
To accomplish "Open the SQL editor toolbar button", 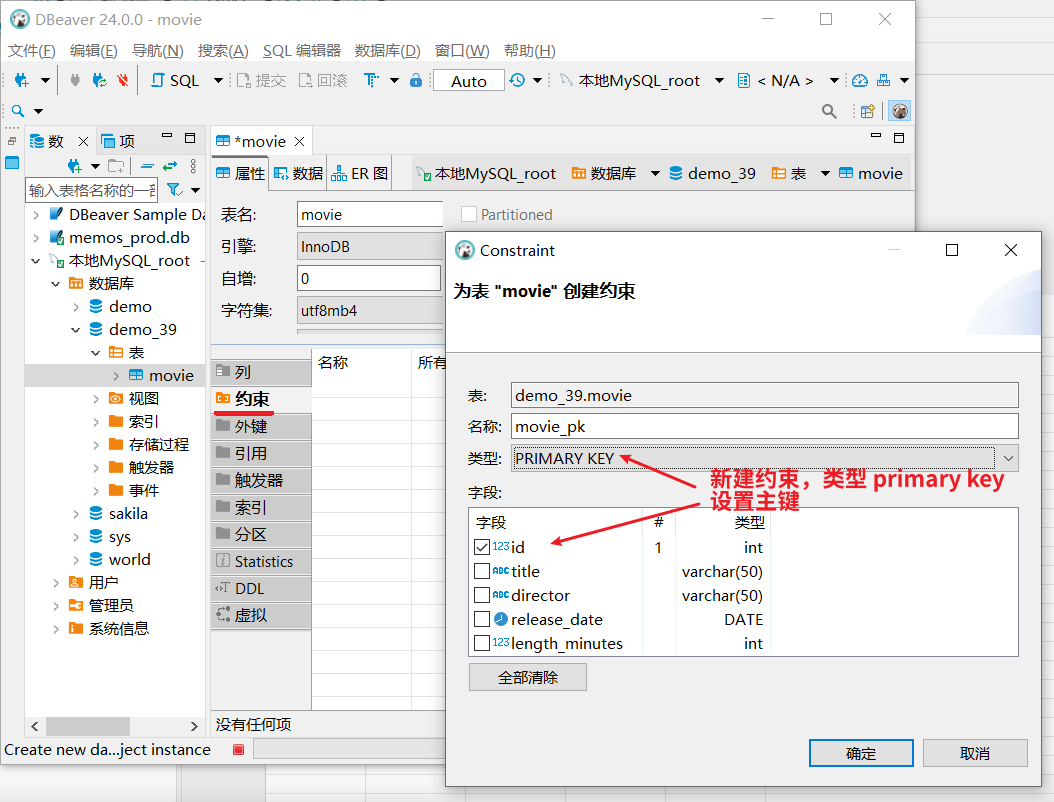I will click(x=175, y=81).
